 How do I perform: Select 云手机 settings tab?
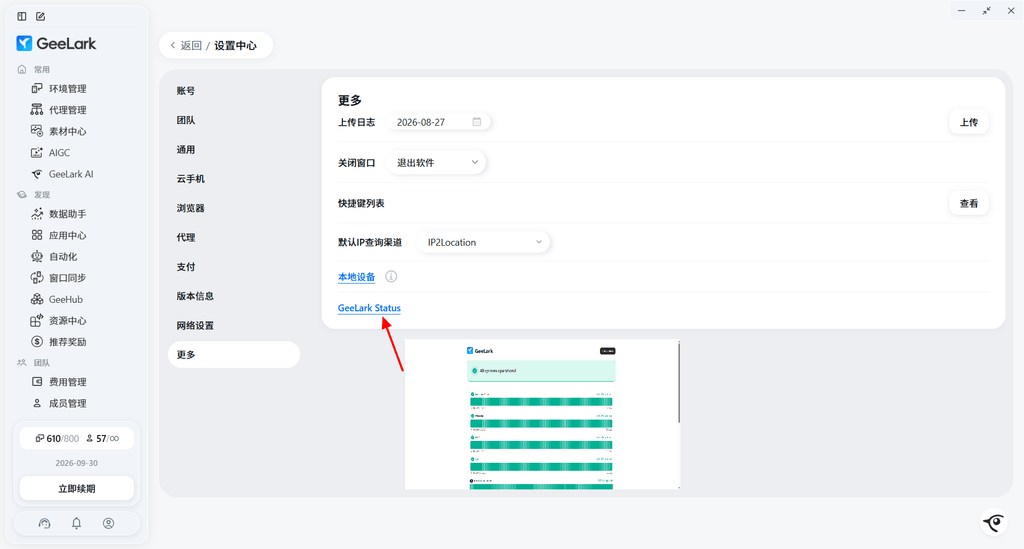click(234, 179)
